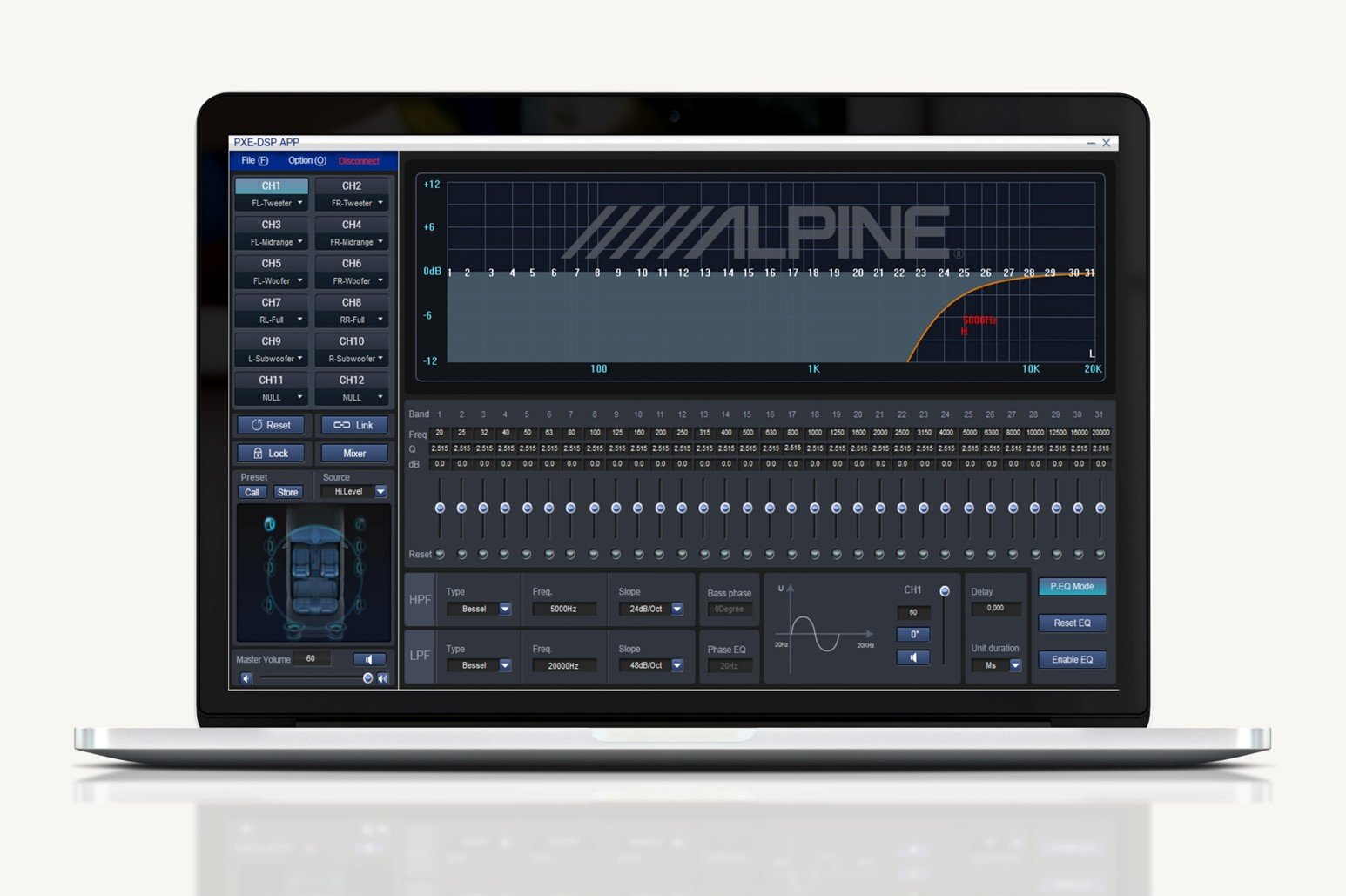Open LPF Type Bessel dropdown
This screenshot has height=896, width=1346.
point(480,665)
